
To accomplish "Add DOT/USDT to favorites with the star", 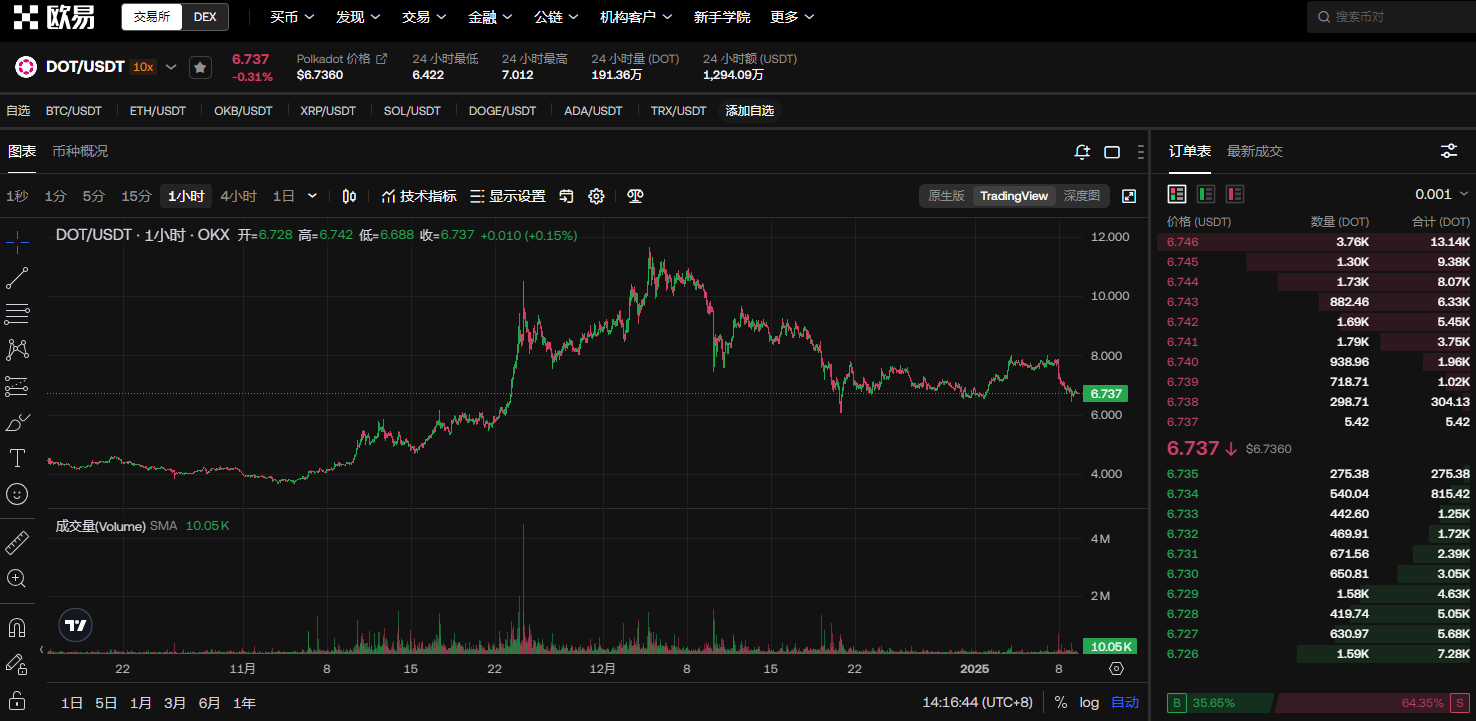I will (200, 67).
